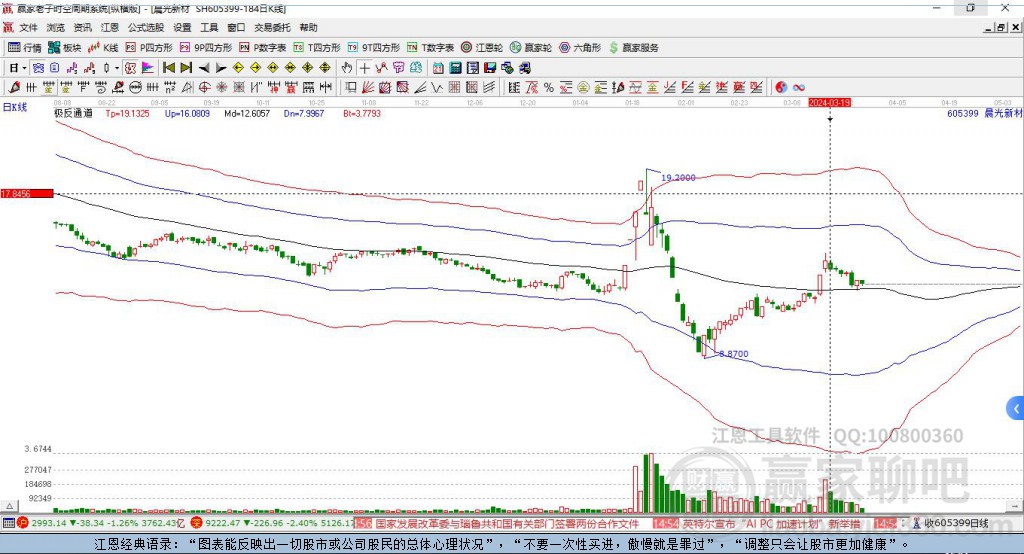This screenshot has width=1024, height=554.
Task: Open the calendar date icon
Action: tap(438, 68)
